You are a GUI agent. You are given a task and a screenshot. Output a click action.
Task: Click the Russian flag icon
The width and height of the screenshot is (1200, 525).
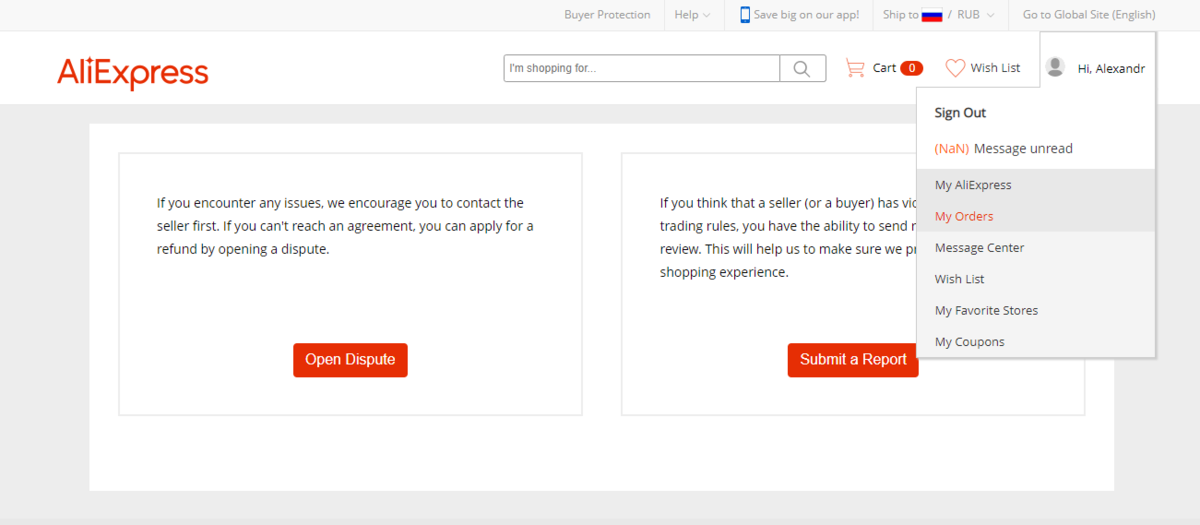pos(932,15)
